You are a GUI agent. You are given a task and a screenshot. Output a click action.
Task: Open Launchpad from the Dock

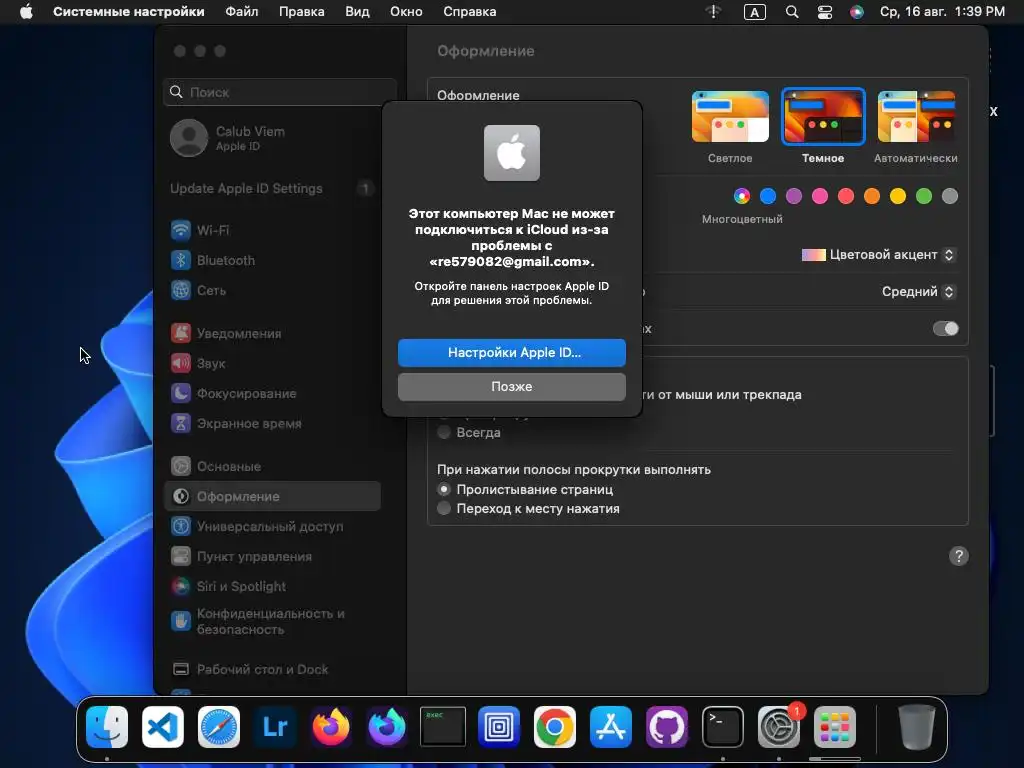835,726
